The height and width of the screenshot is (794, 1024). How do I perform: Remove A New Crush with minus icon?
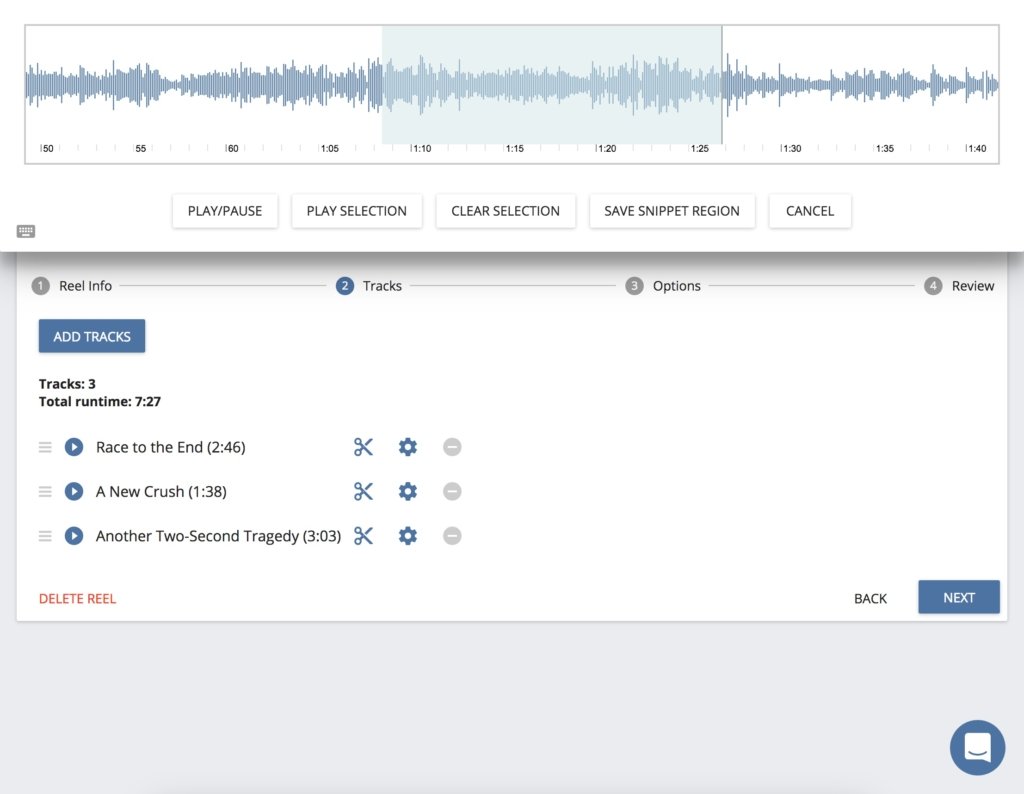coord(452,491)
